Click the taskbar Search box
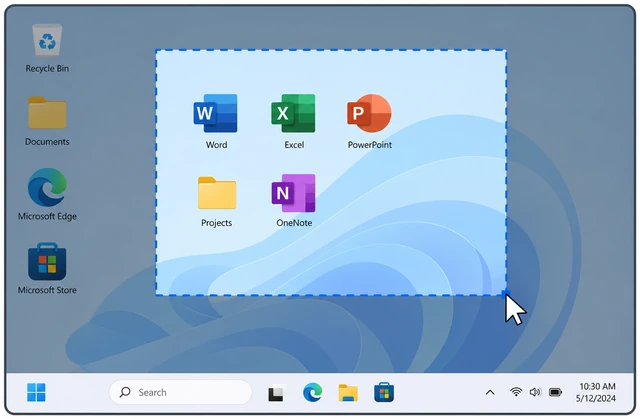 pos(180,392)
